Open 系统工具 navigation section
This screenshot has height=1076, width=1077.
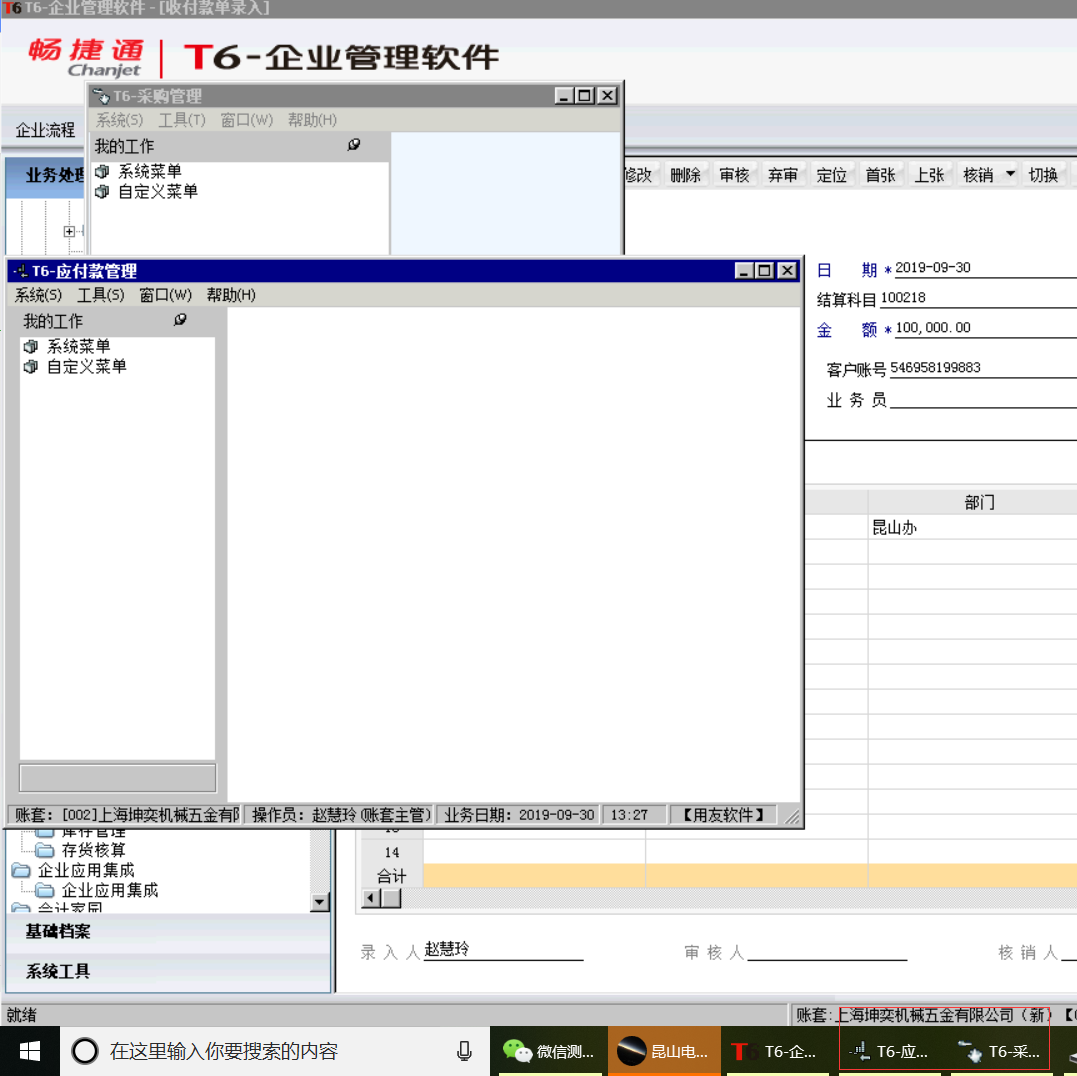click(x=168, y=972)
